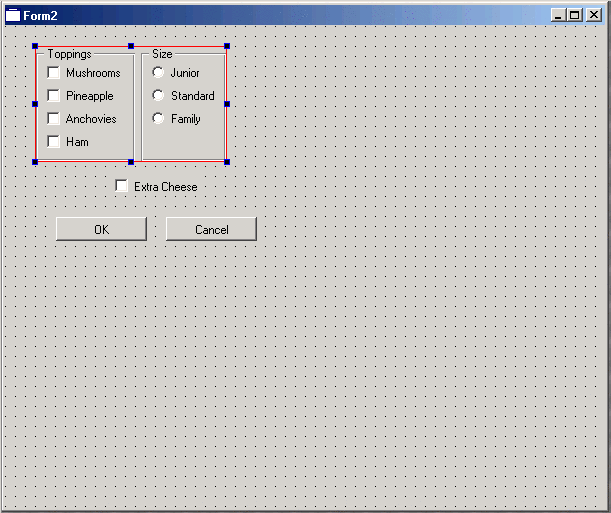Image resolution: width=611 pixels, height=513 pixels.
Task: Select the Junior size radio button
Action: tap(158, 73)
